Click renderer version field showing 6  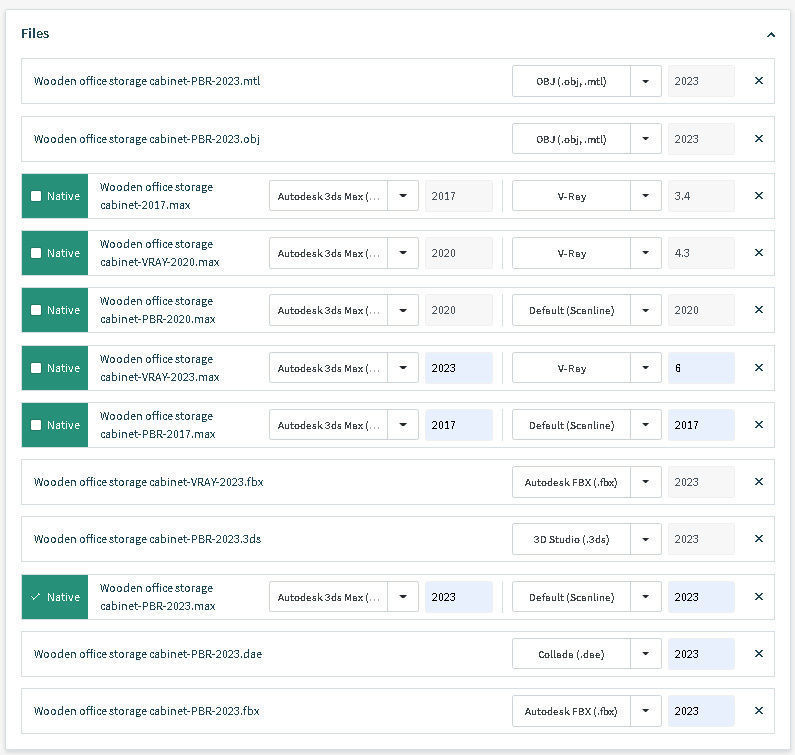tap(700, 368)
